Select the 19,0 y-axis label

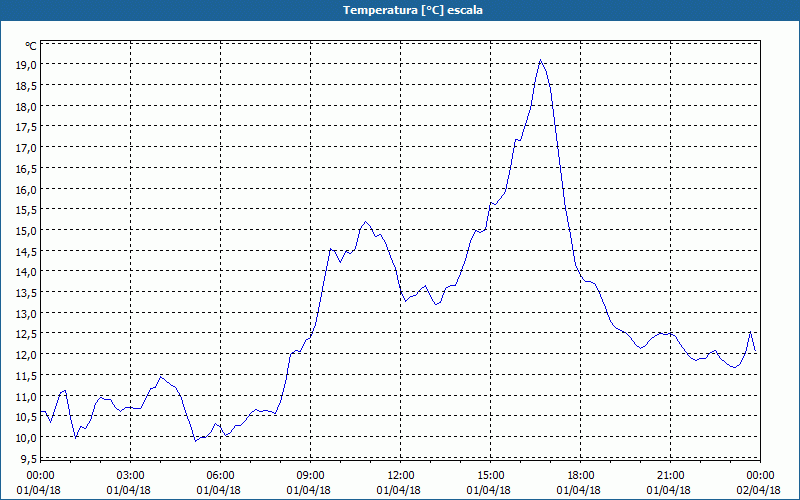click(x=26, y=65)
